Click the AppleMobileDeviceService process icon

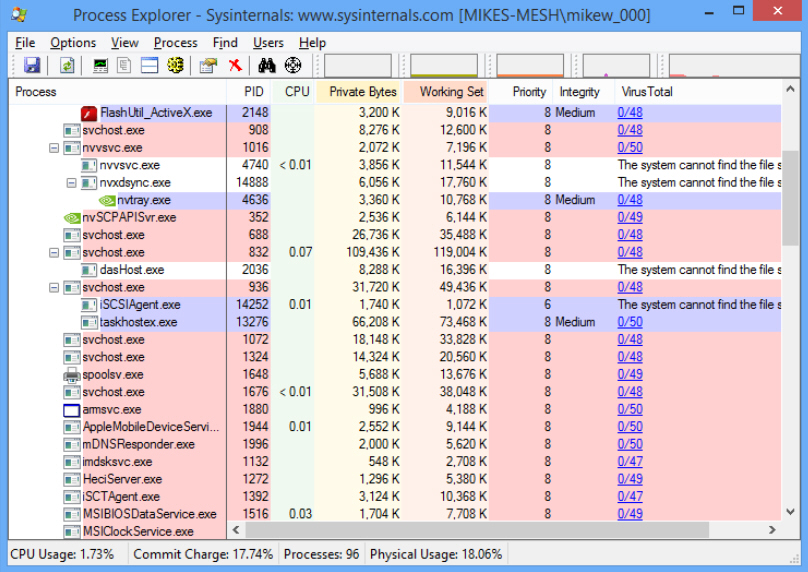(x=72, y=427)
